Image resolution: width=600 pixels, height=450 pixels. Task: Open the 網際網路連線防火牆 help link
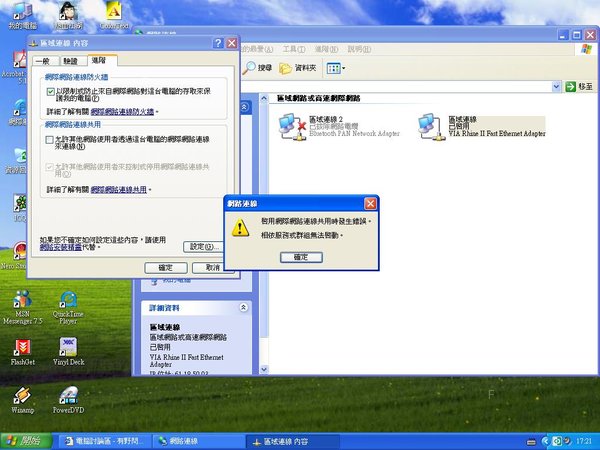(122, 112)
